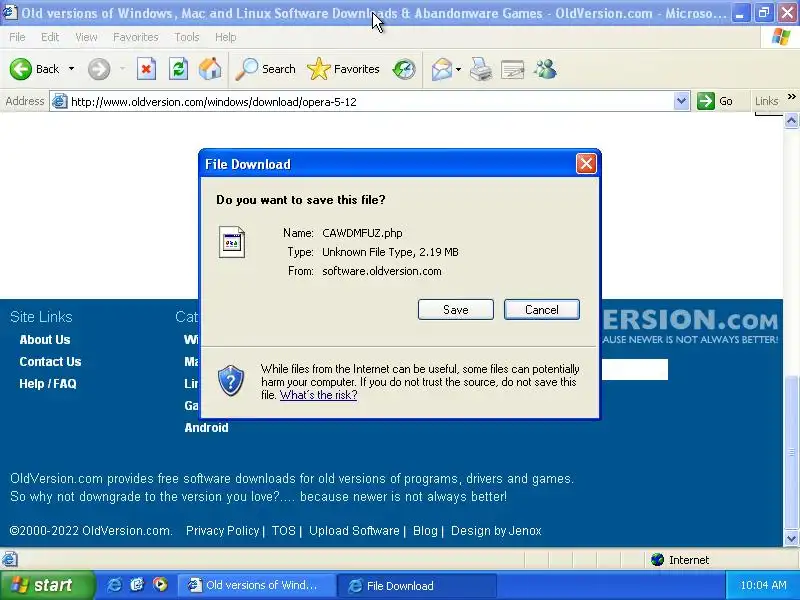The width and height of the screenshot is (800, 600).
Task: Launch Windows Media Player quick launch icon
Action: click(x=160, y=585)
